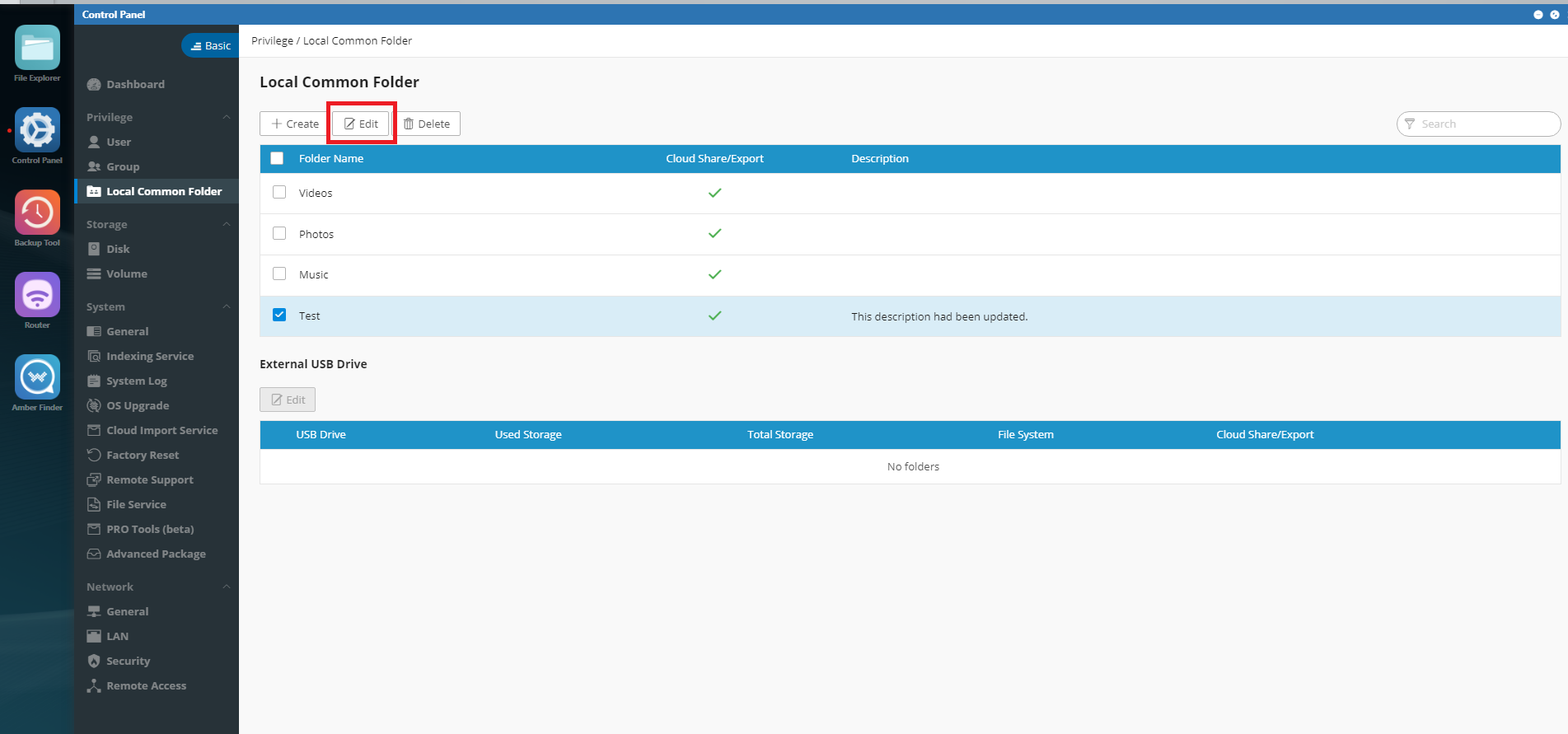1568x734 pixels.
Task: Check the Music folder checkbox
Action: click(279, 273)
